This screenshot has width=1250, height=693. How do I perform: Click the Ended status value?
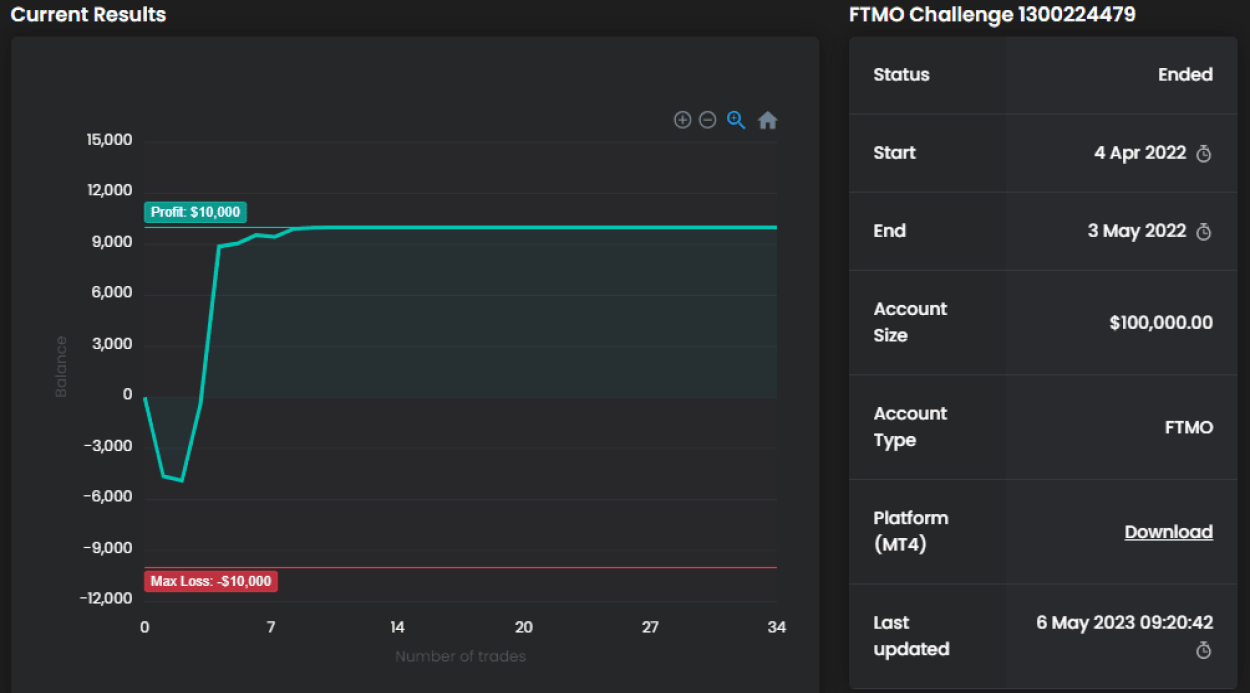[x=1185, y=75]
